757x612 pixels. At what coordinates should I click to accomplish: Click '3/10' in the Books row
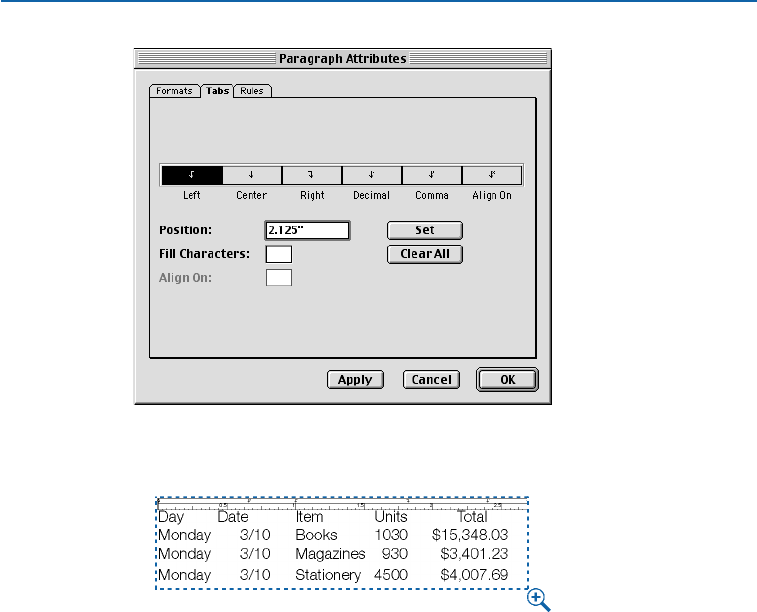coord(255,535)
